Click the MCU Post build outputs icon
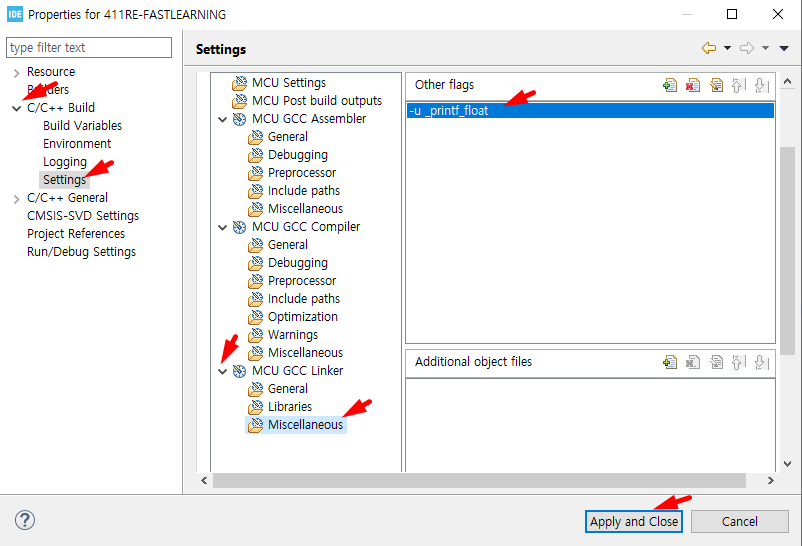Viewport: 802px width, 546px height. tap(240, 101)
